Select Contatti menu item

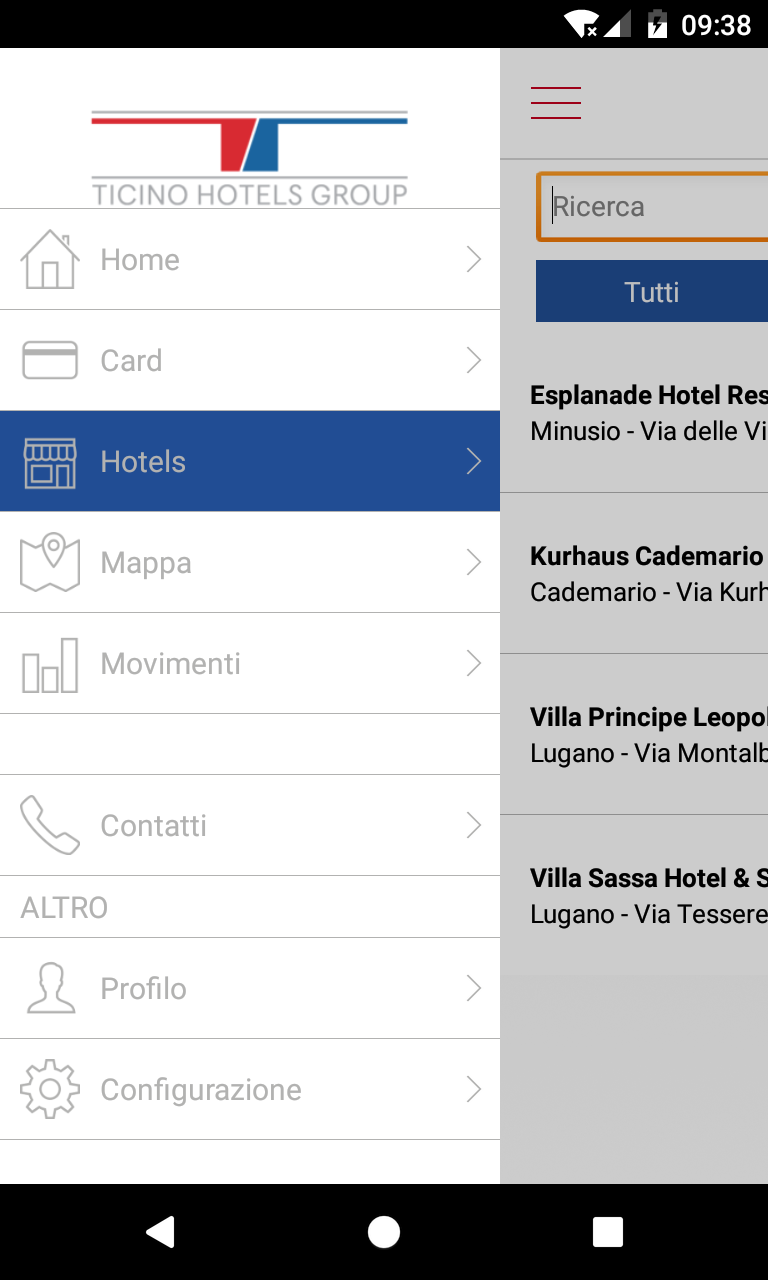pyautogui.click(x=250, y=825)
